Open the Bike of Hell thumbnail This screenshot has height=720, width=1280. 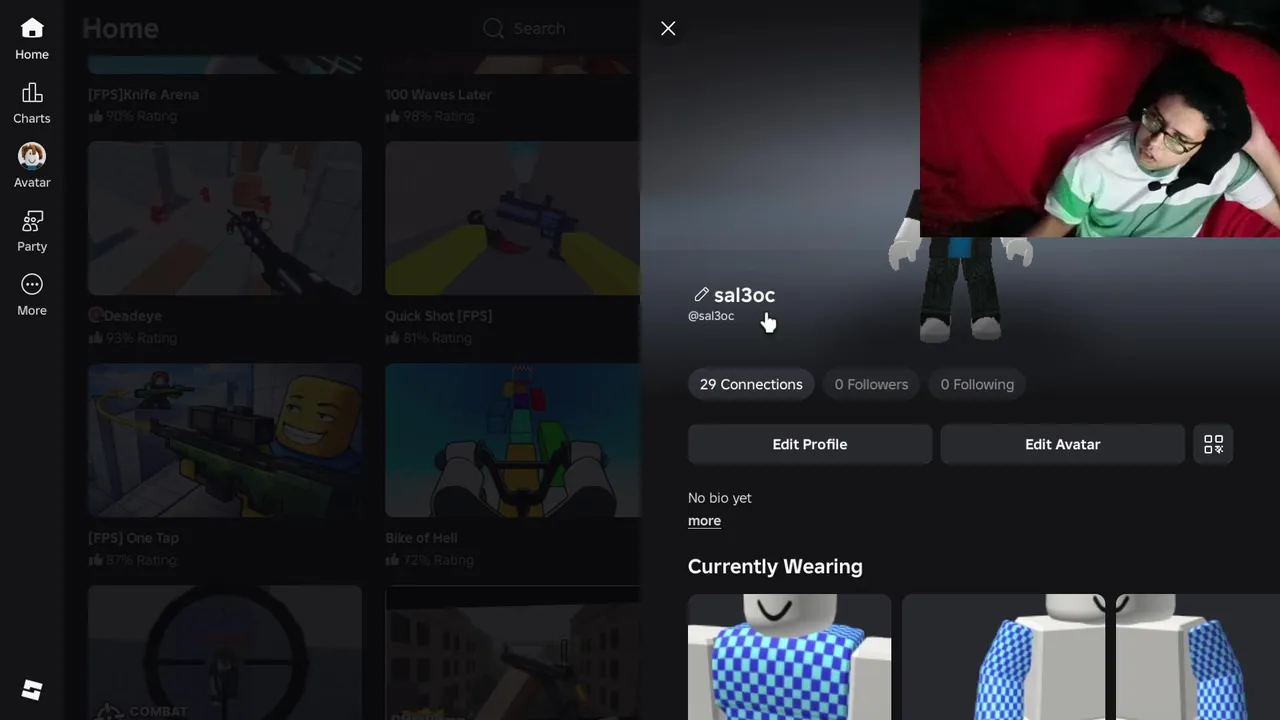pyautogui.click(x=512, y=440)
